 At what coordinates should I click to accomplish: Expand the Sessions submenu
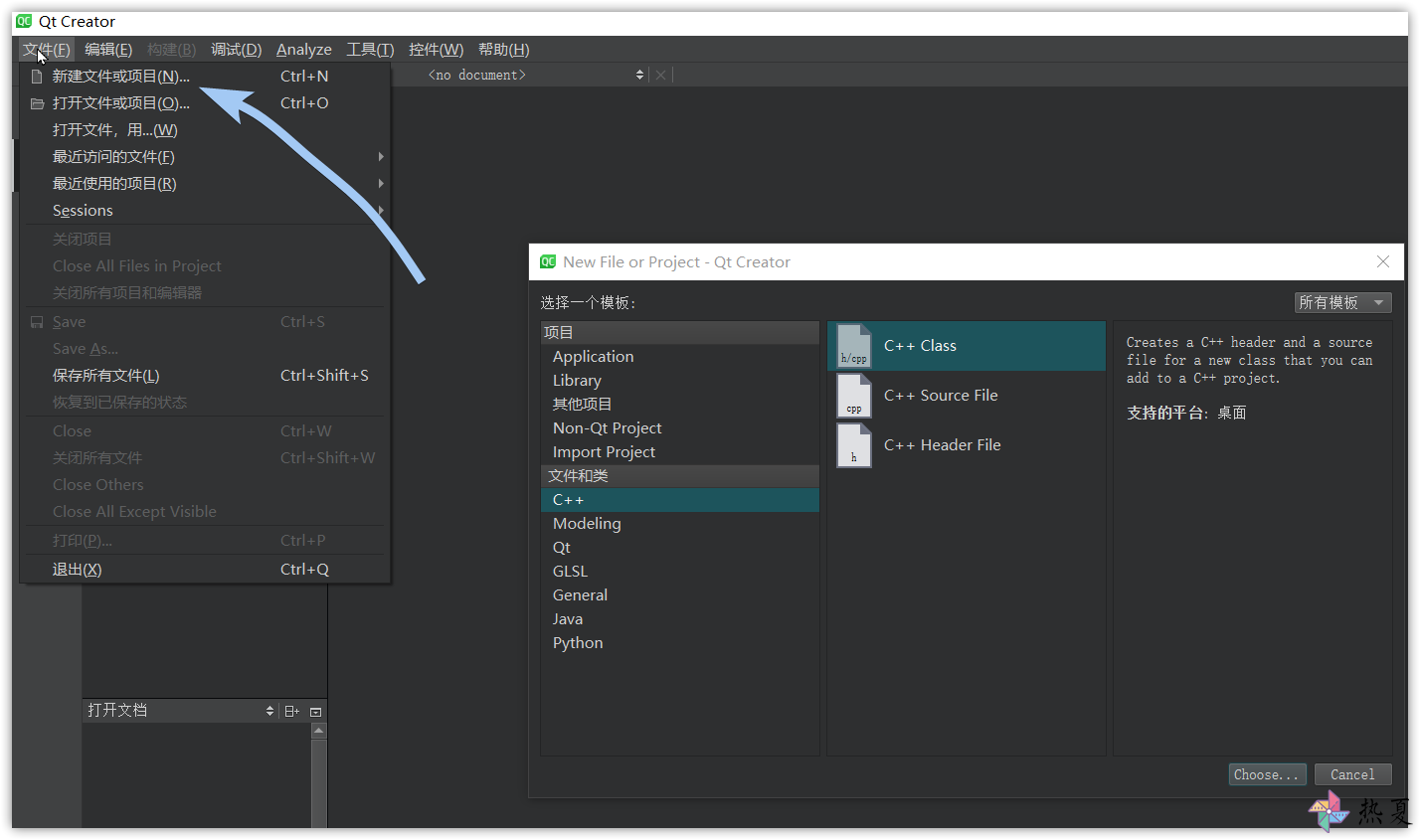[x=381, y=211]
